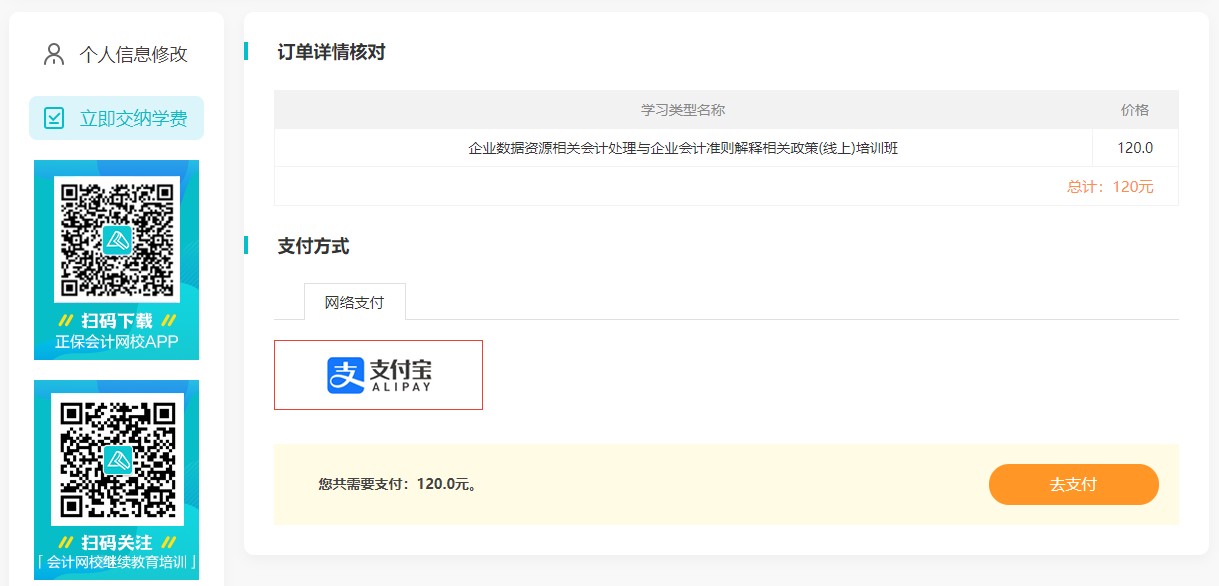Click the person icon beside 个人信息修改
This screenshot has width=1219, height=586.
coord(54,54)
